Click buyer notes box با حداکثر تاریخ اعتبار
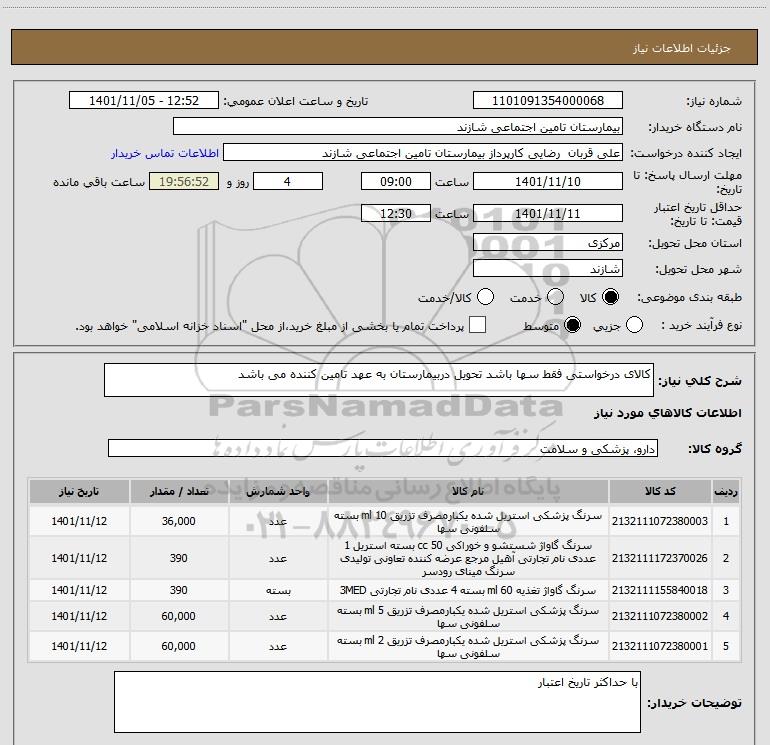This screenshot has width=770, height=745. click(x=377, y=702)
